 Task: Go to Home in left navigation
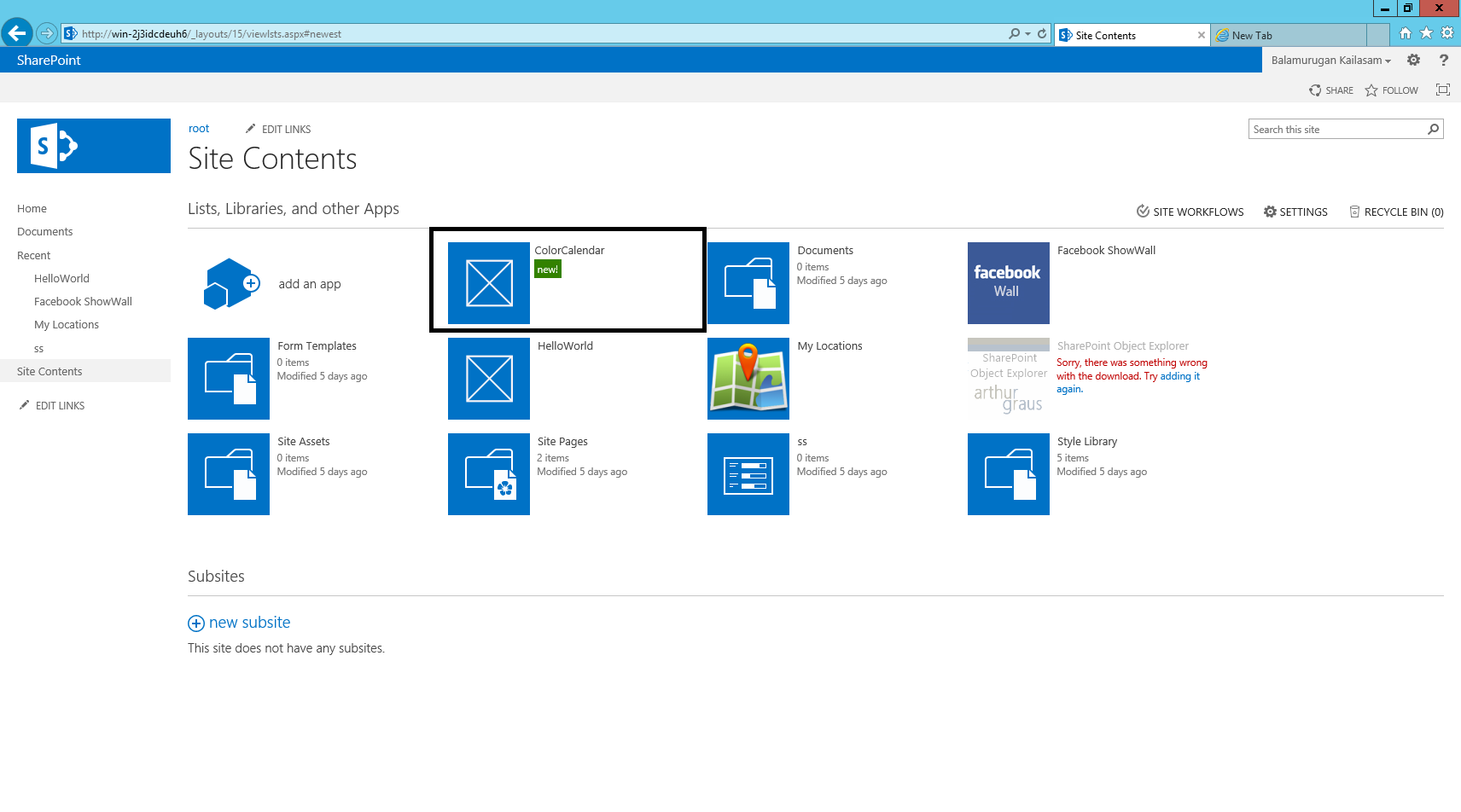pyautogui.click(x=32, y=208)
